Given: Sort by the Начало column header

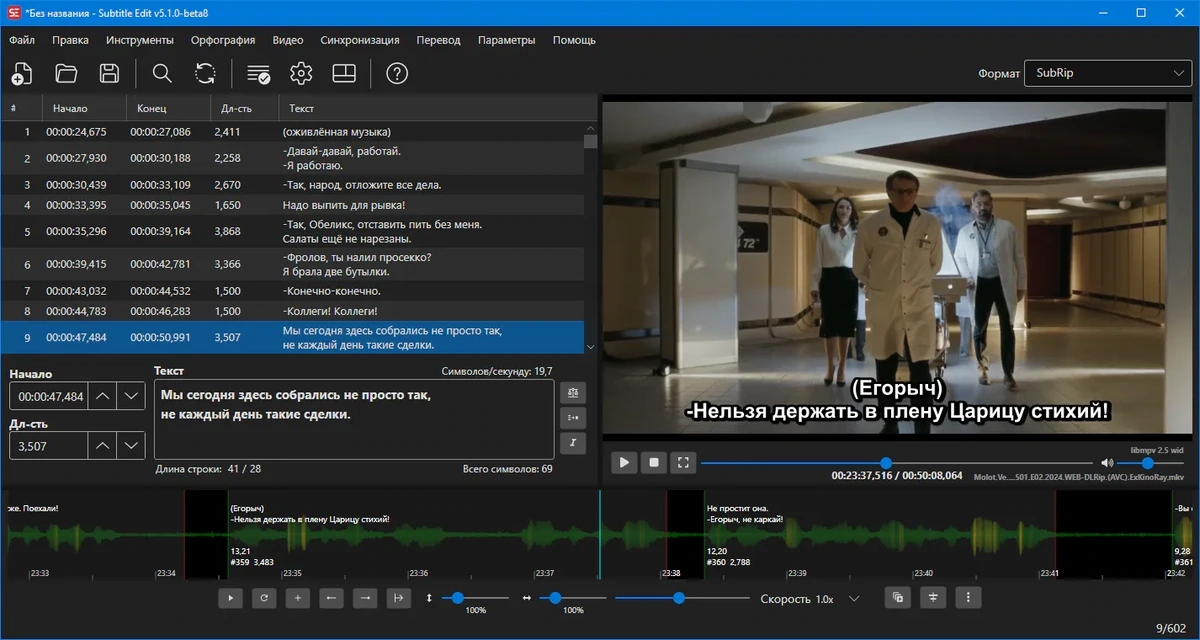Looking at the screenshot, I should 84,108.
